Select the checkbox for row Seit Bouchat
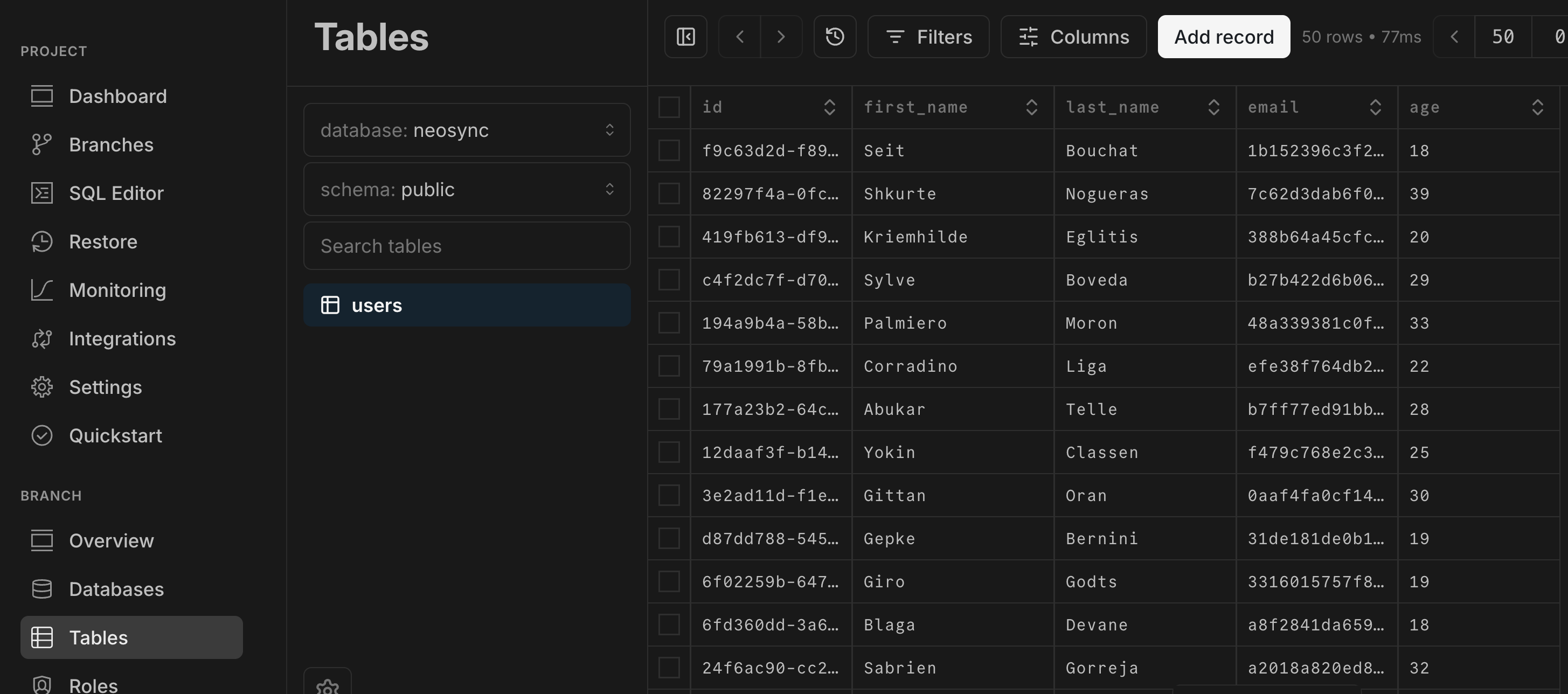The width and height of the screenshot is (1568, 694). pos(670,150)
